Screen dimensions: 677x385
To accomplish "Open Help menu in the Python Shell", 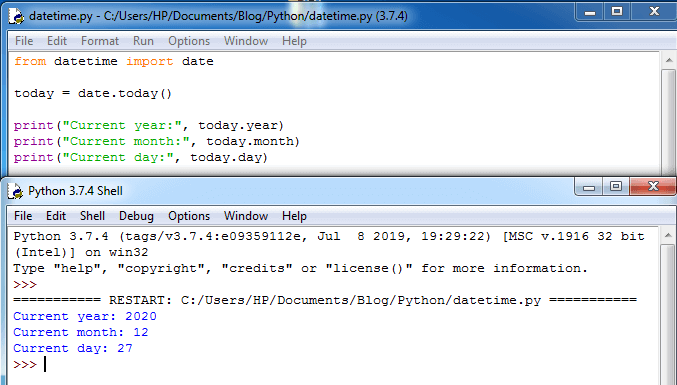I will click(294, 216).
